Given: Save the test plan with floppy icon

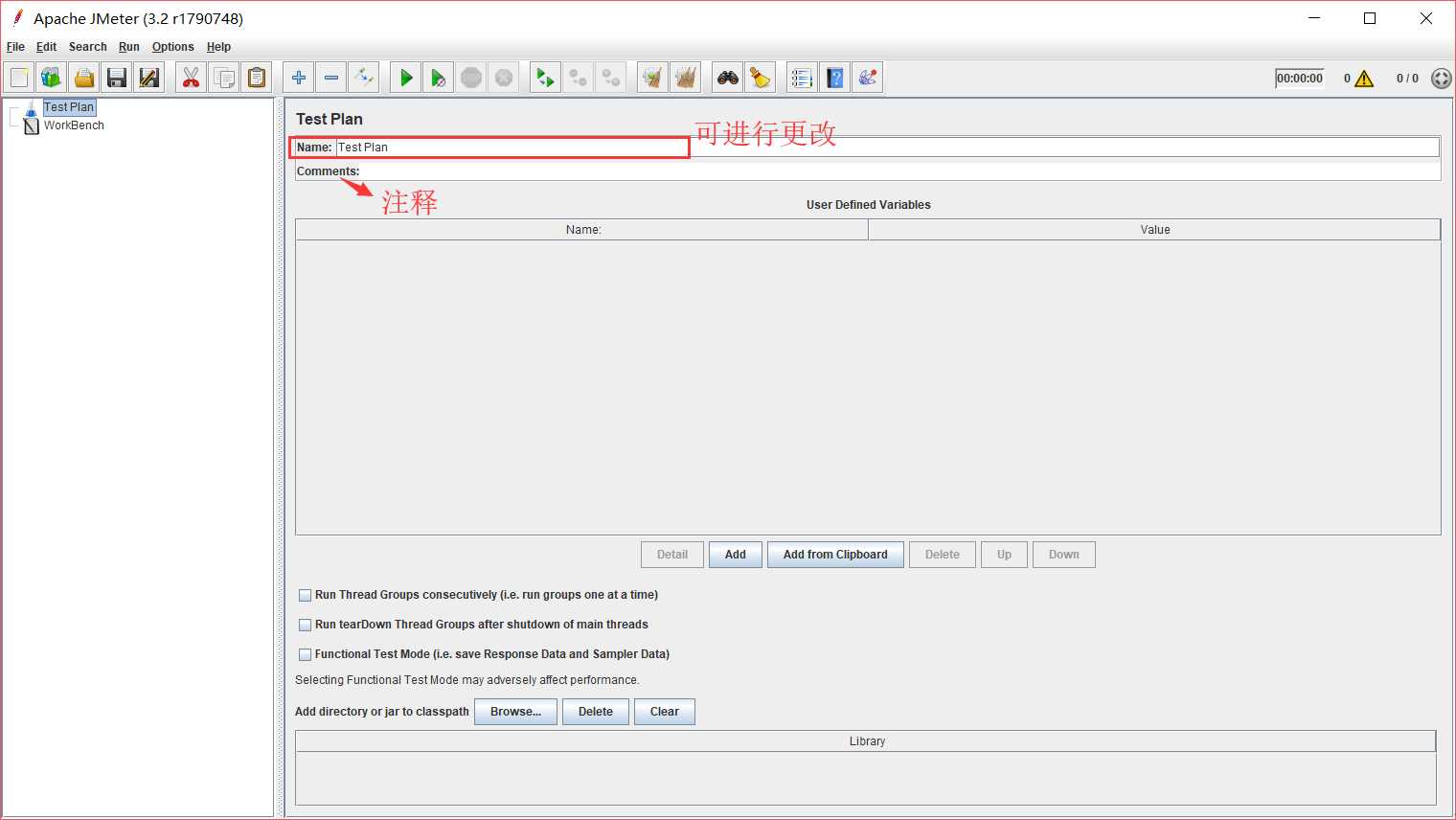Looking at the screenshot, I should tap(117, 78).
